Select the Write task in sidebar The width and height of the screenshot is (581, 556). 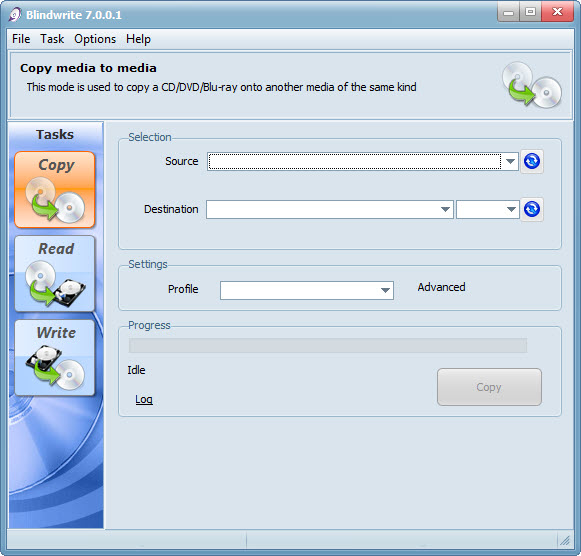[55, 357]
